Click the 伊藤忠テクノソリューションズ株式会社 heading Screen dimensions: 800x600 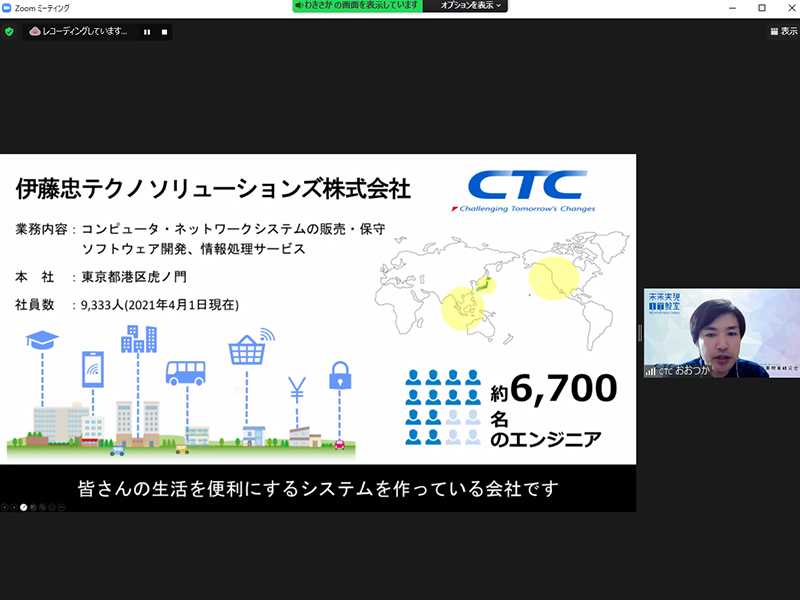213,189
